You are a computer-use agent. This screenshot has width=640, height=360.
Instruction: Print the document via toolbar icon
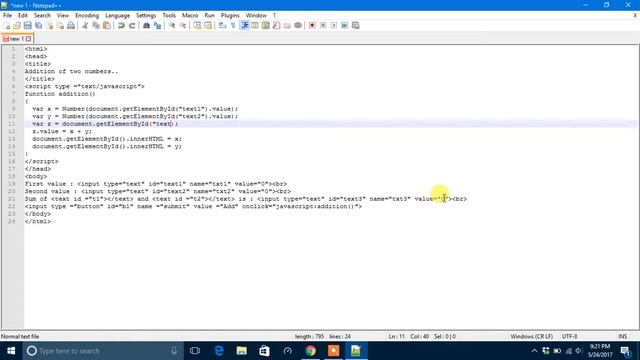click(x=71, y=25)
